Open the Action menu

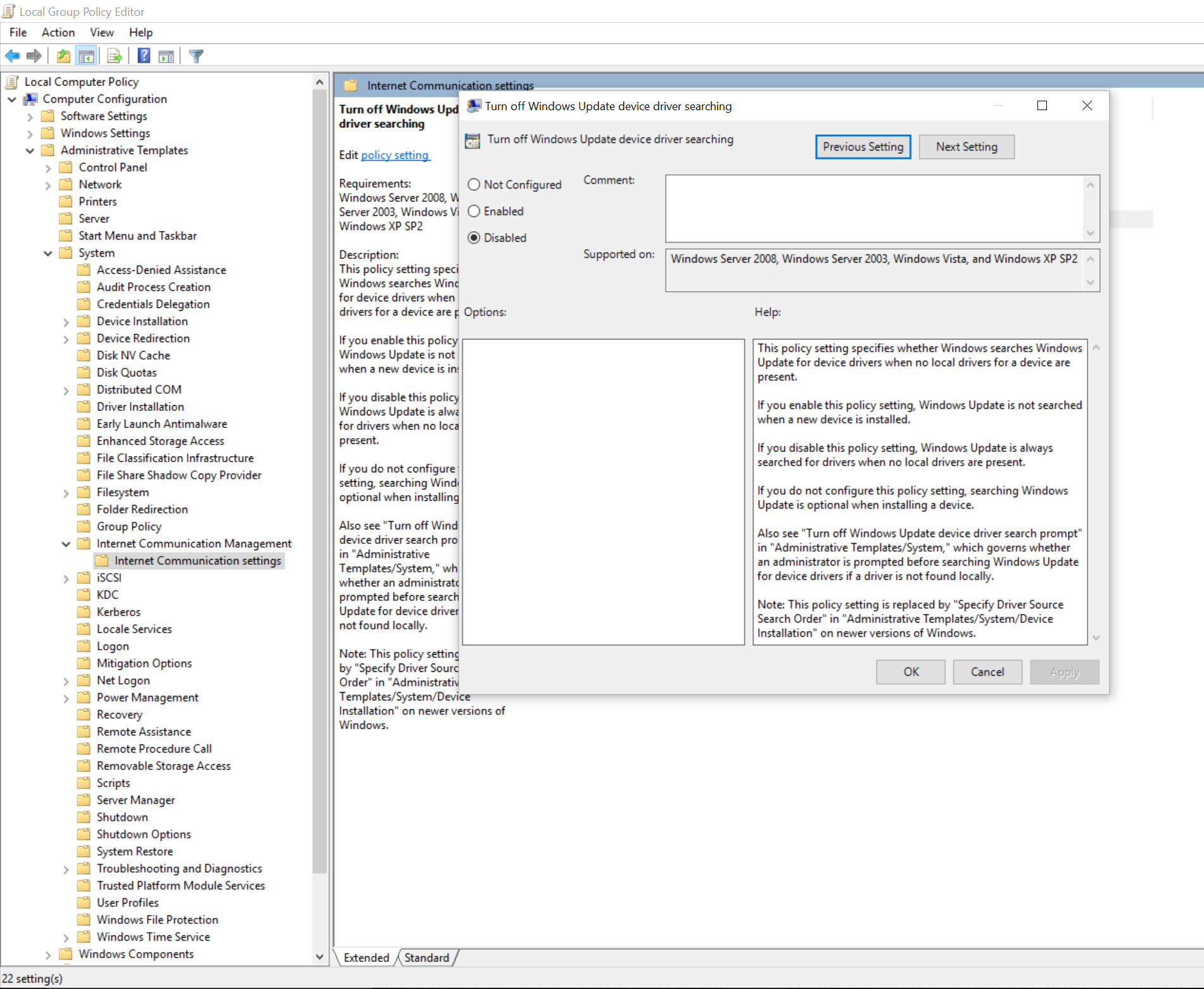[x=58, y=32]
